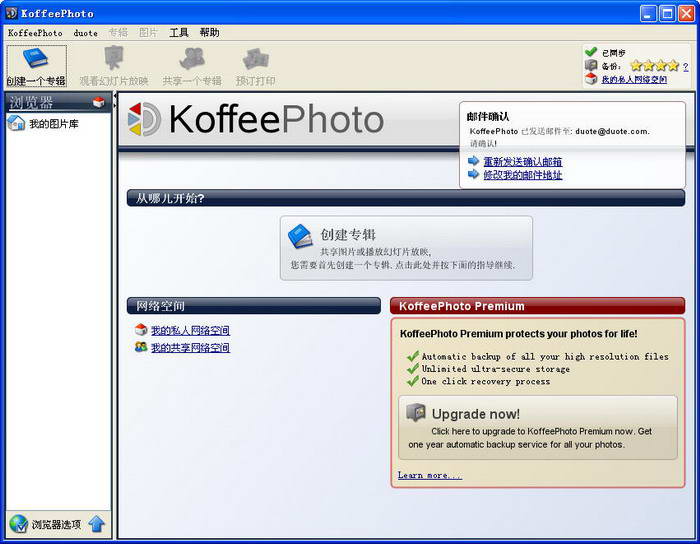Viewport: 700px width, 544px height.
Task: Click the green synced checkmark icon
Action: click(591, 52)
